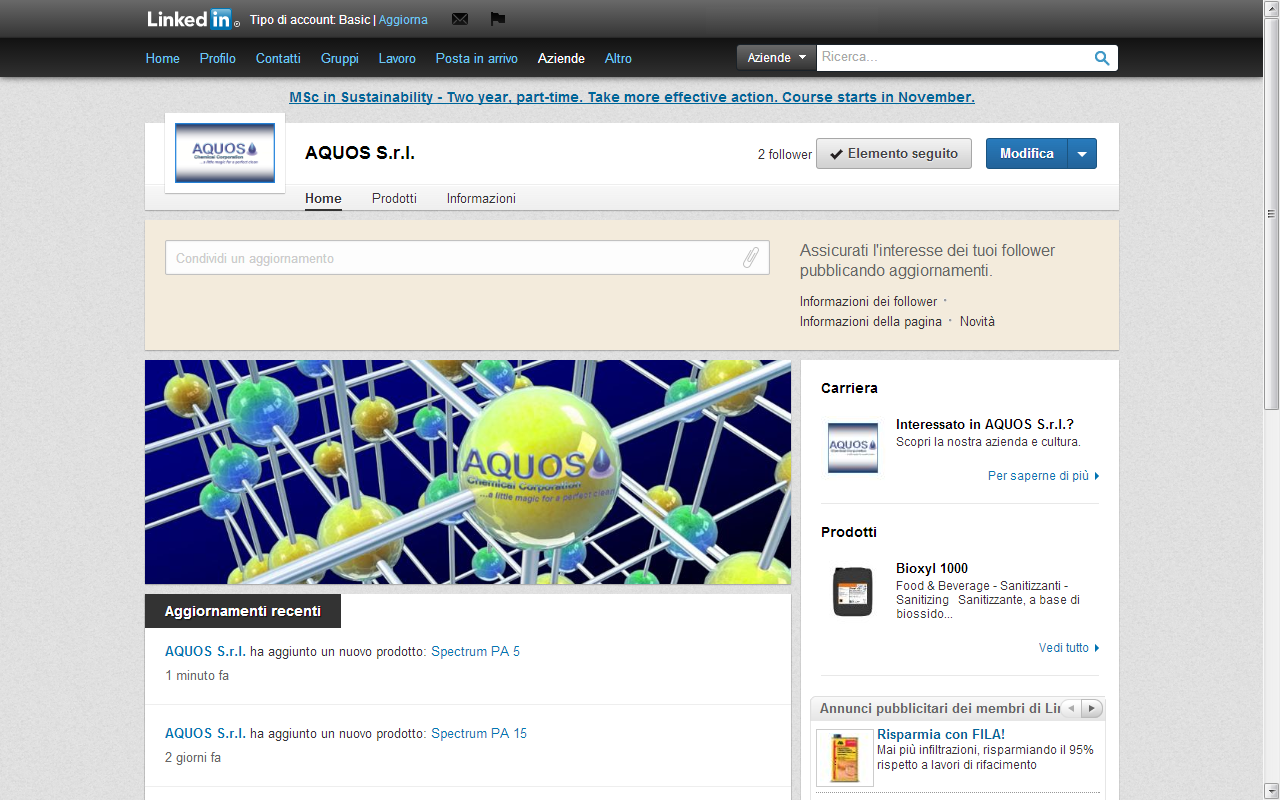Click the Condividi un aggiornamento field
The width and height of the screenshot is (1280, 800).
click(x=467, y=258)
